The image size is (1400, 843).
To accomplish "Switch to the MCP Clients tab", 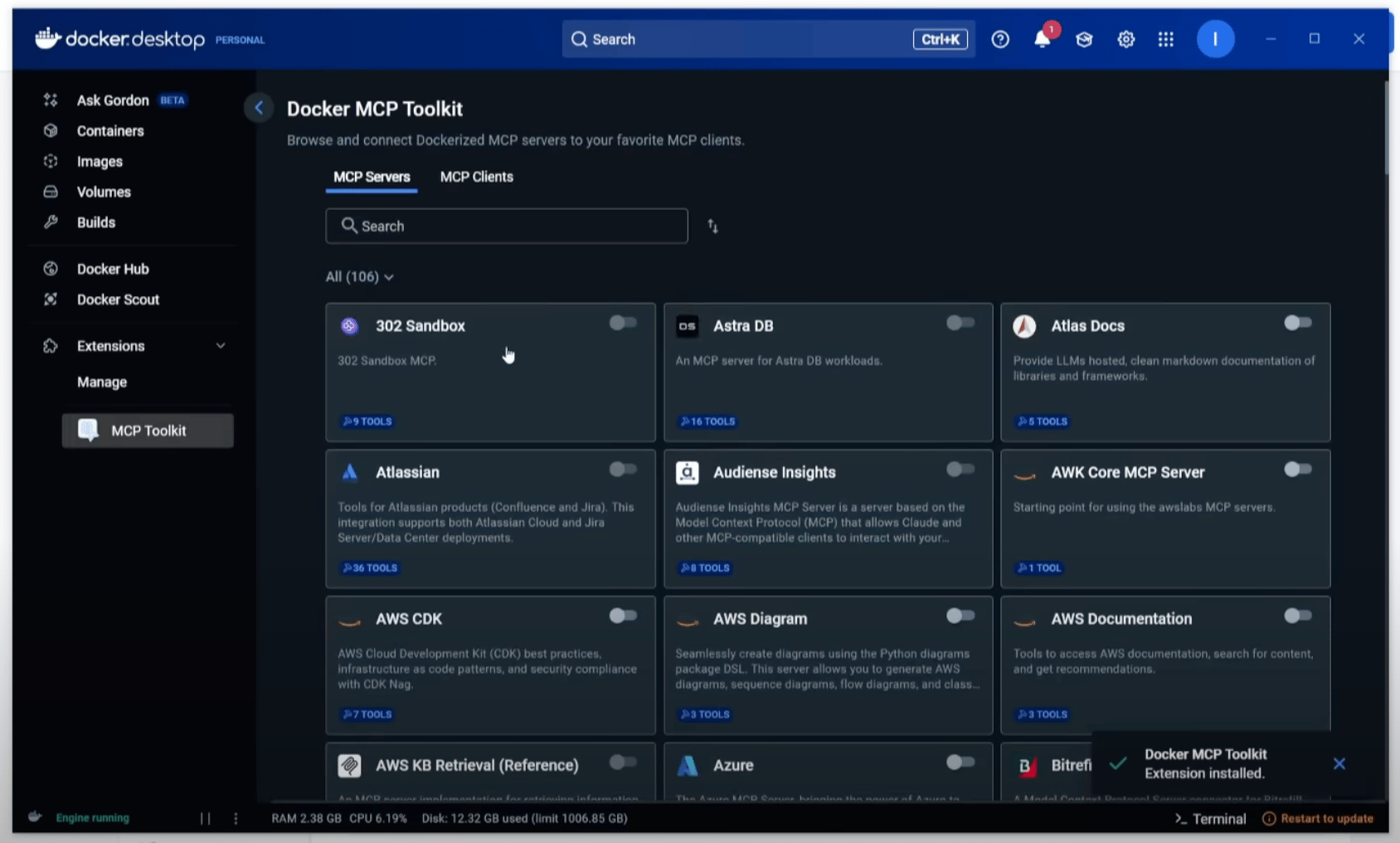I will (477, 177).
